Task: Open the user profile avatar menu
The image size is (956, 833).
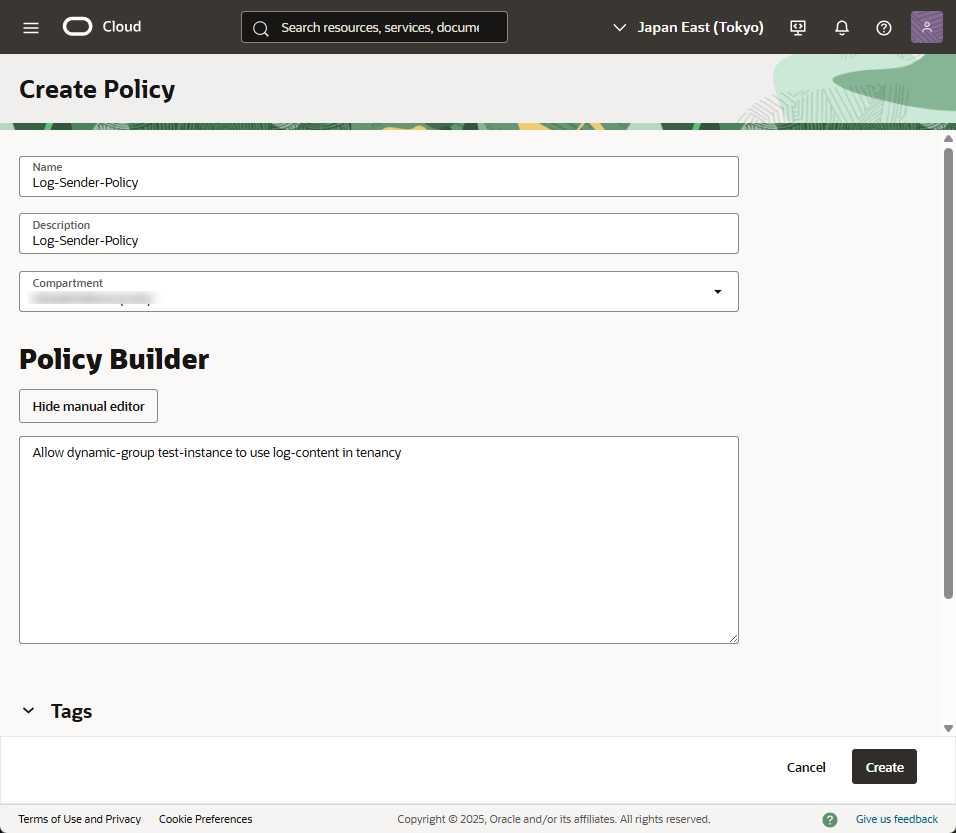Action: 926,27
